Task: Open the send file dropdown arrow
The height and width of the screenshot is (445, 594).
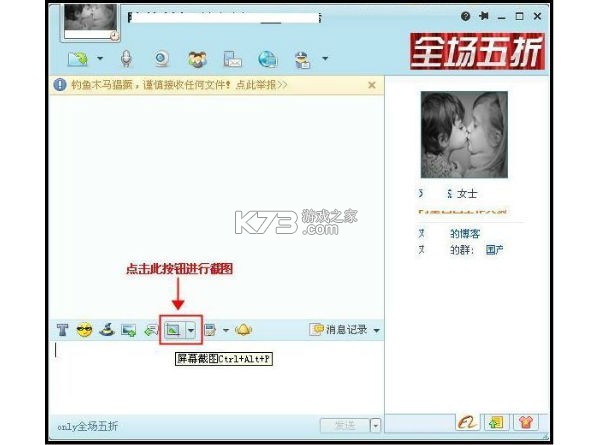Action: 100,59
